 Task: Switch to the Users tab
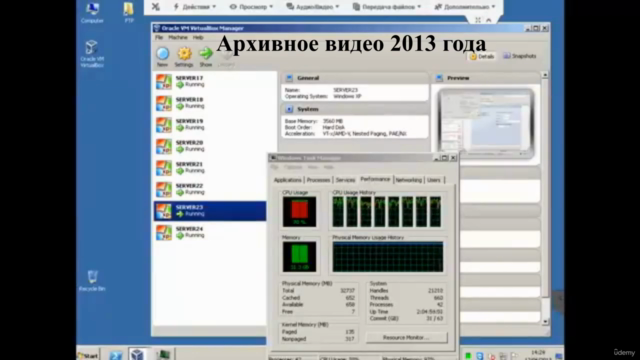pos(434,180)
